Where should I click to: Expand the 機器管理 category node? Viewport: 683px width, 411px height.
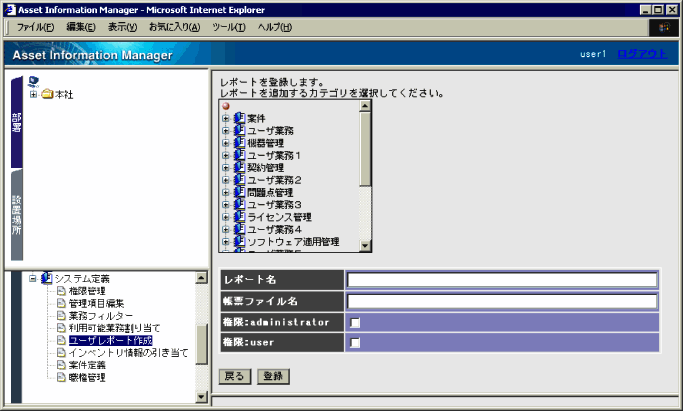(x=225, y=143)
